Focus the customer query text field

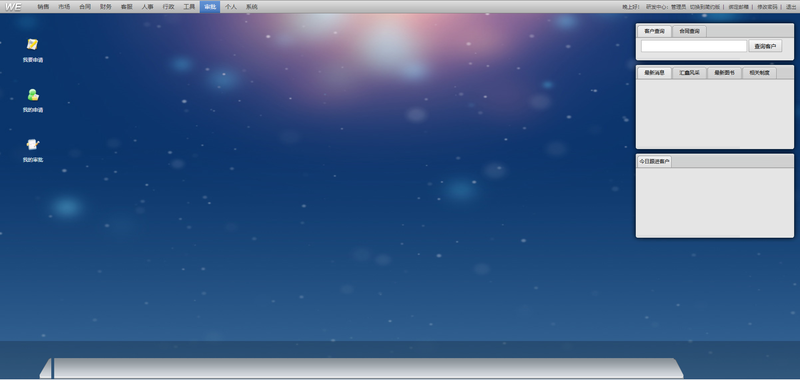pos(694,46)
